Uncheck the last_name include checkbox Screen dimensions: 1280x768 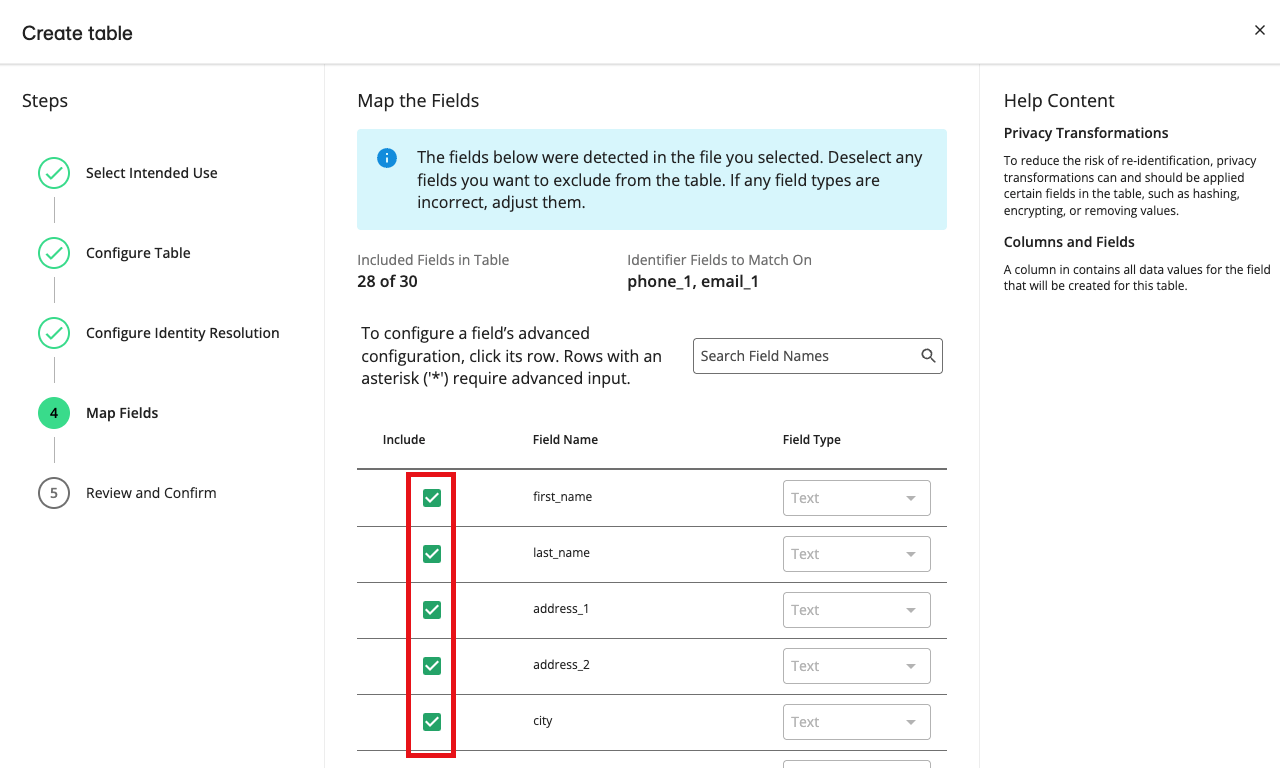point(432,554)
